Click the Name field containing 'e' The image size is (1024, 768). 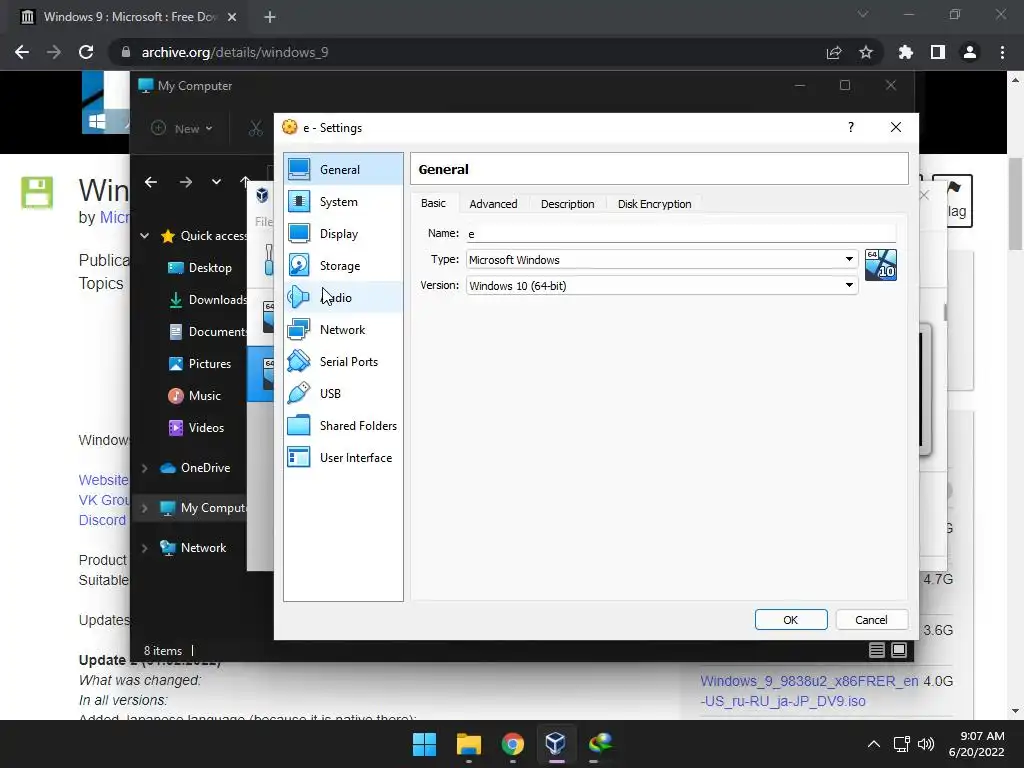680,233
